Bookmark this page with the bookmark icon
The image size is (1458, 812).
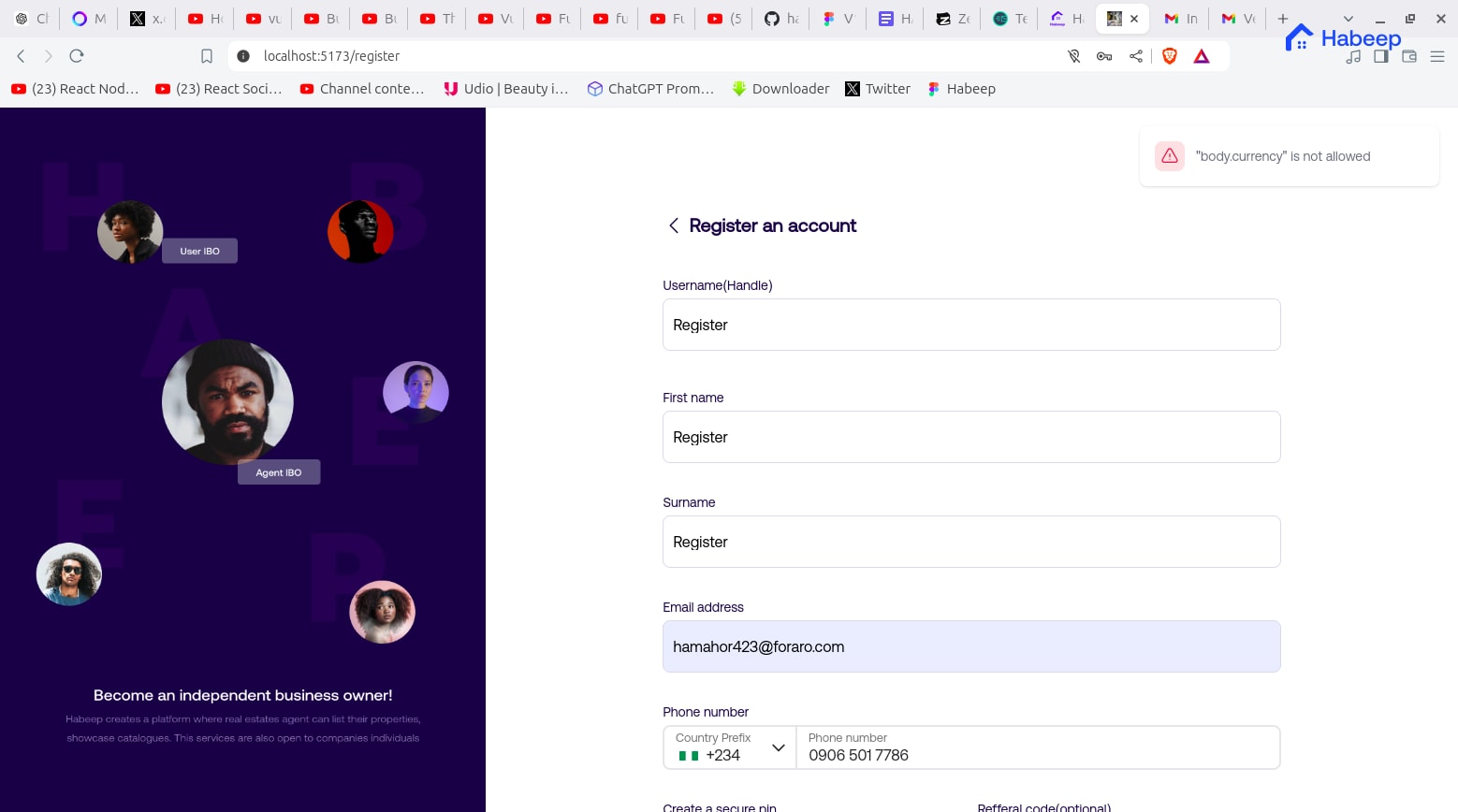tap(207, 56)
